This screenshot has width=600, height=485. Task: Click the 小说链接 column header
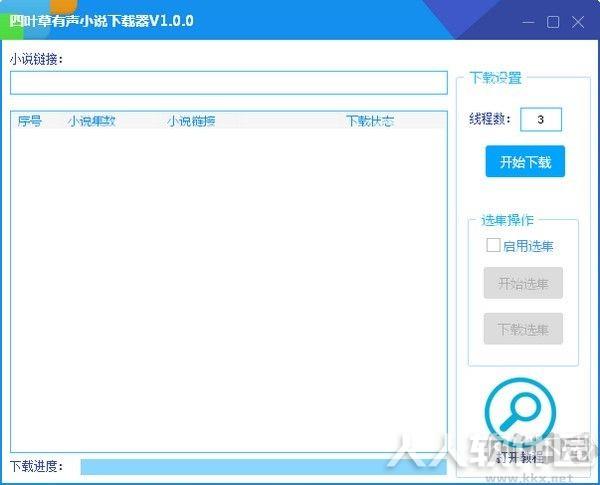click(x=191, y=121)
